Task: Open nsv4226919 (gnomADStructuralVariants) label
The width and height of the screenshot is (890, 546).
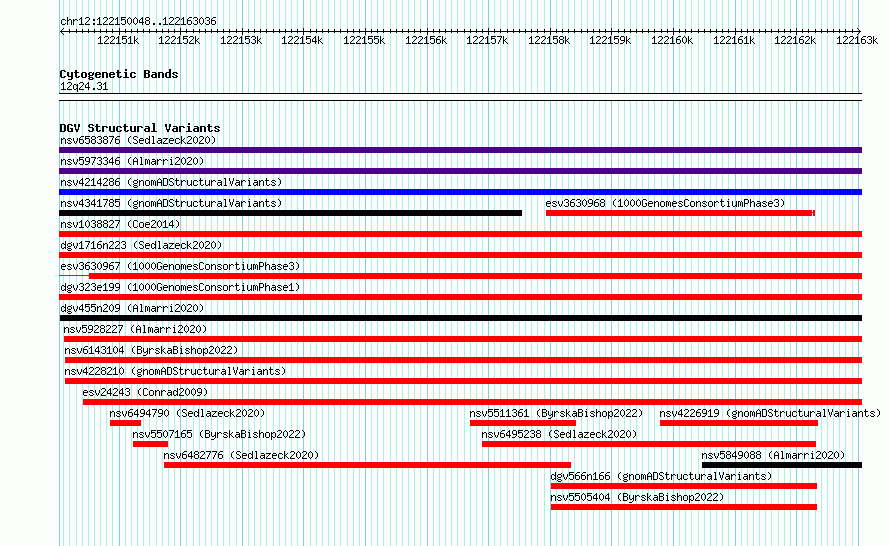Action: (770, 413)
